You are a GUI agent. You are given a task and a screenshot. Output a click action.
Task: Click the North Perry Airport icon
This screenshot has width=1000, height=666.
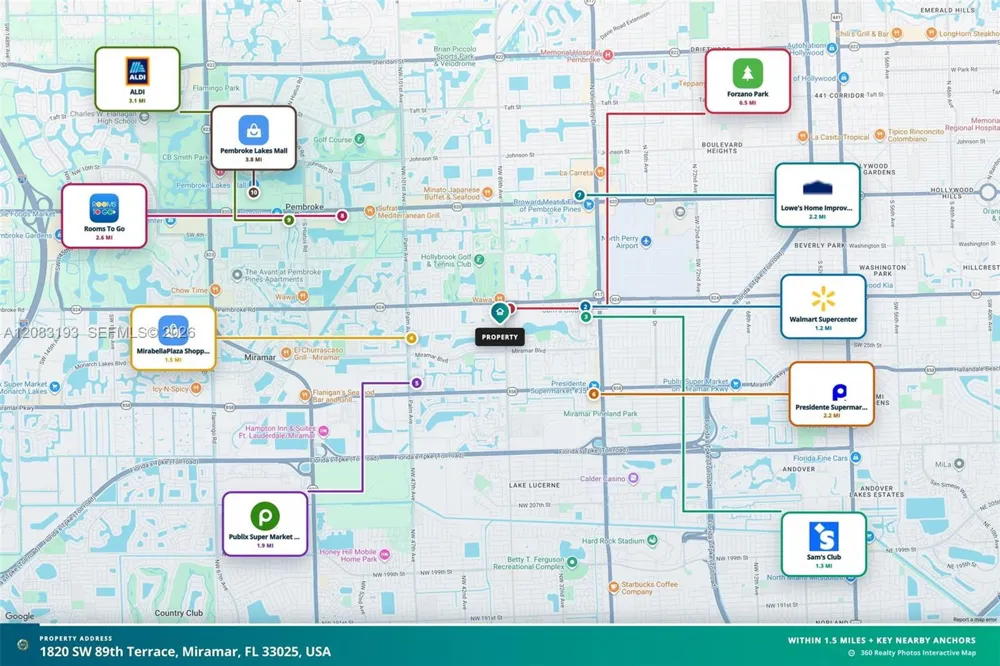coord(646,240)
